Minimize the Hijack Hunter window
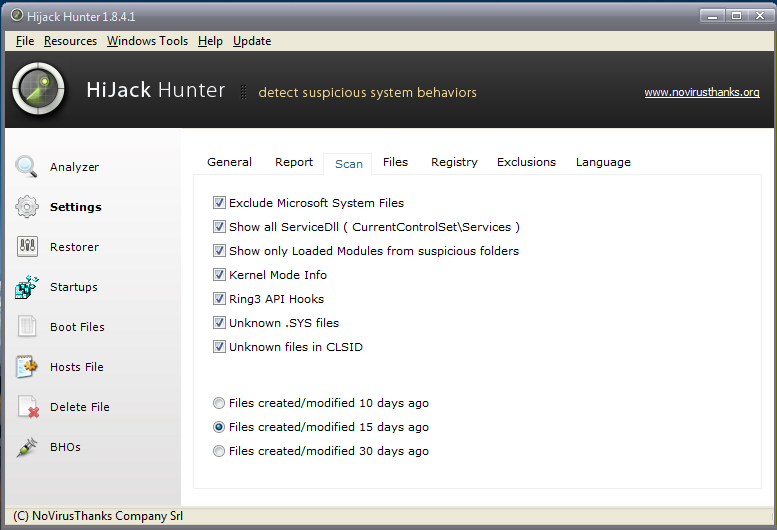The width and height of the screenshot is (777, 530). point(713,16)
